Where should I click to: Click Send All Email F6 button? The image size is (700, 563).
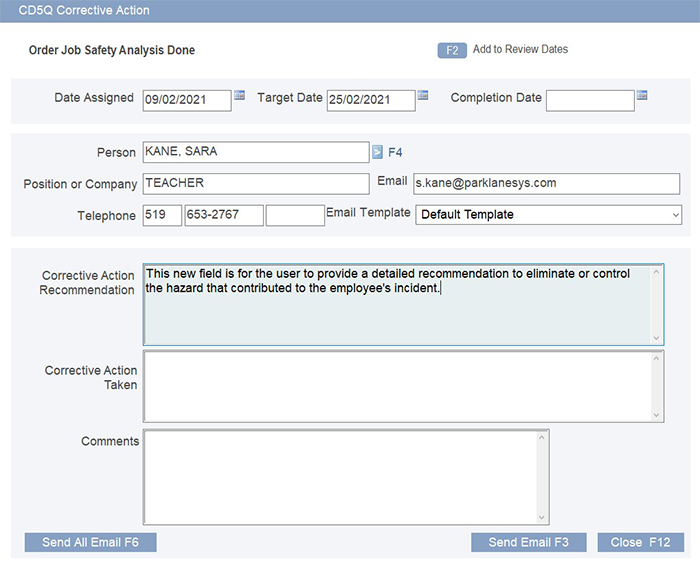pyautogui.click(x=90, y=542)
